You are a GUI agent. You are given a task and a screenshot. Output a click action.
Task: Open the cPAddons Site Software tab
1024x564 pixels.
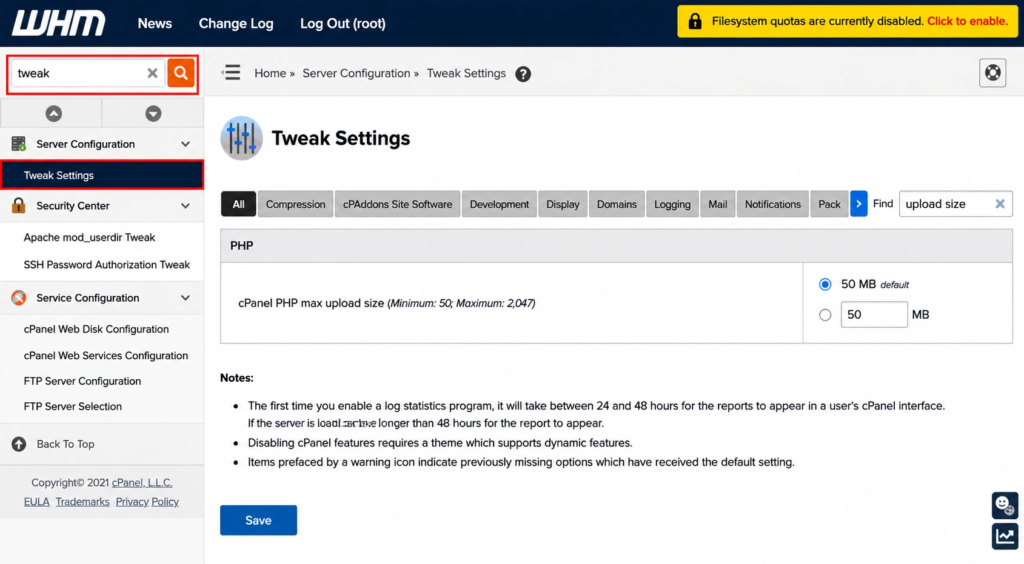[x=398, y=204]
